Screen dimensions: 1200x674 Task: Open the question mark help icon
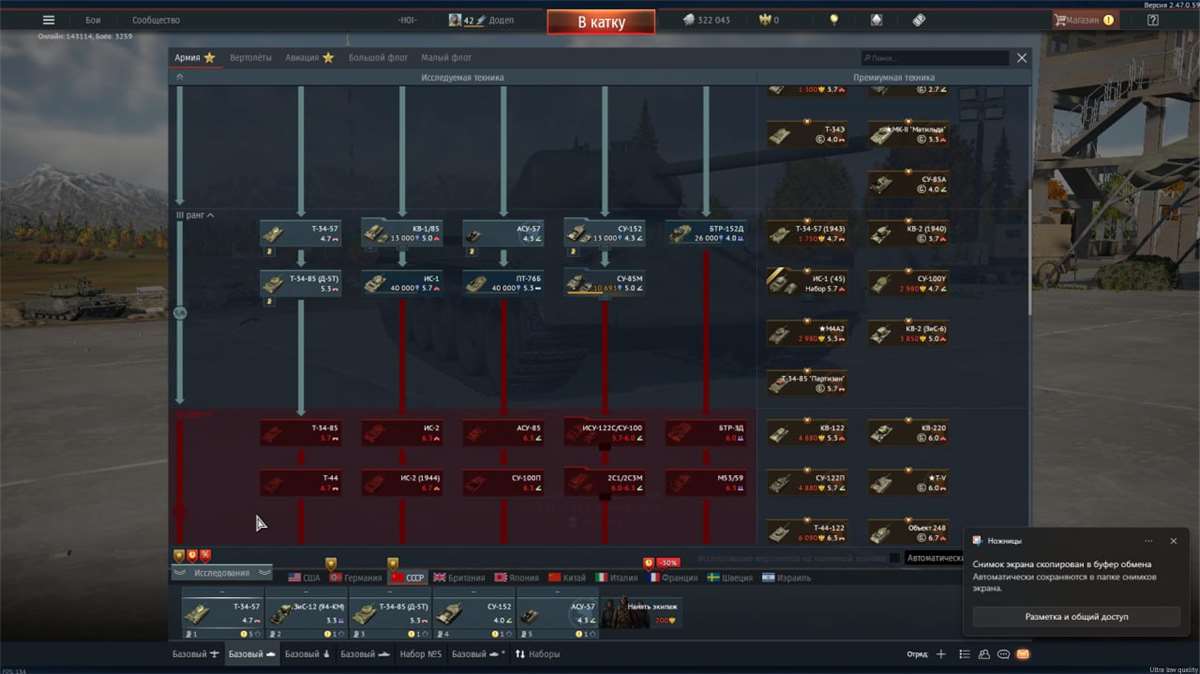point(1153,20)
